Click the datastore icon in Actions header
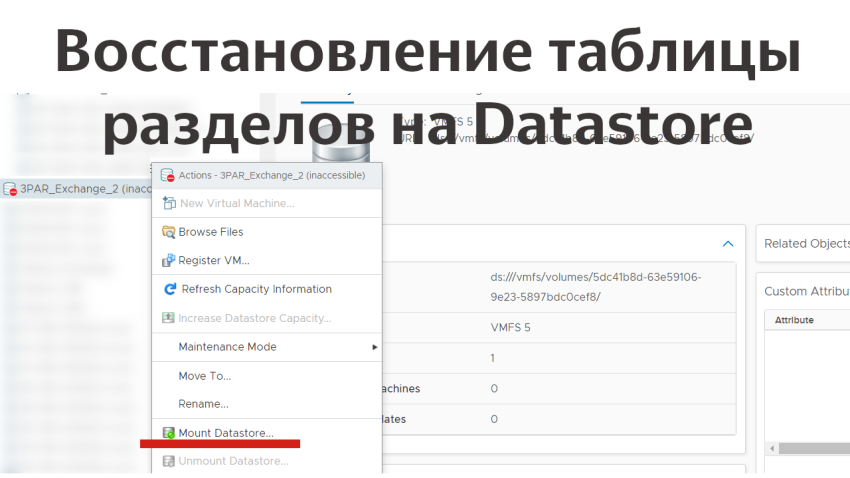The width and height of the screenshot is (850, 478). click(167, 175)
